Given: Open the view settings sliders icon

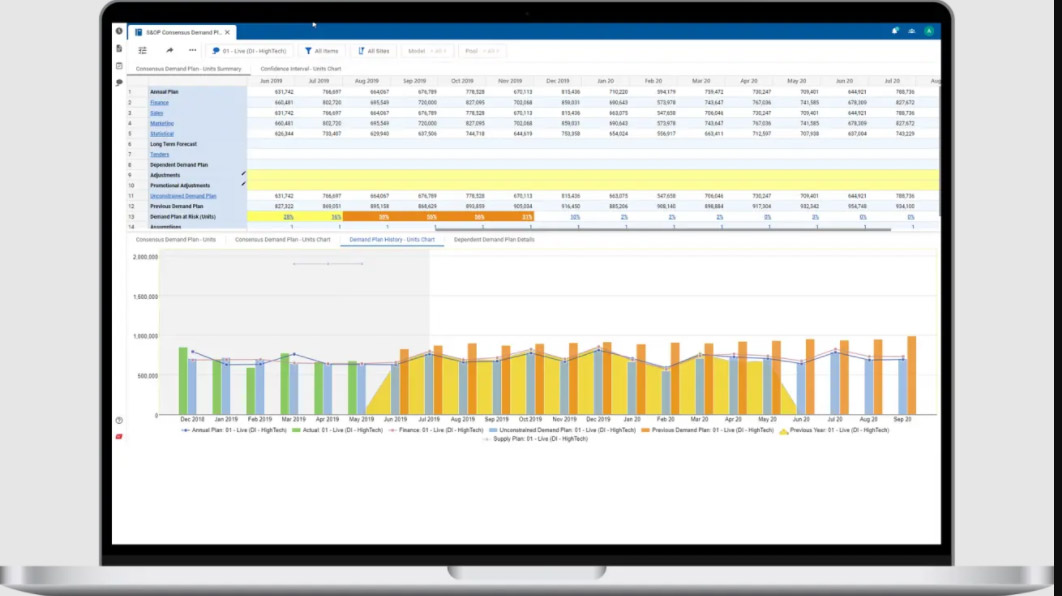Looking at the screenshot, I should tap(142, 49).
